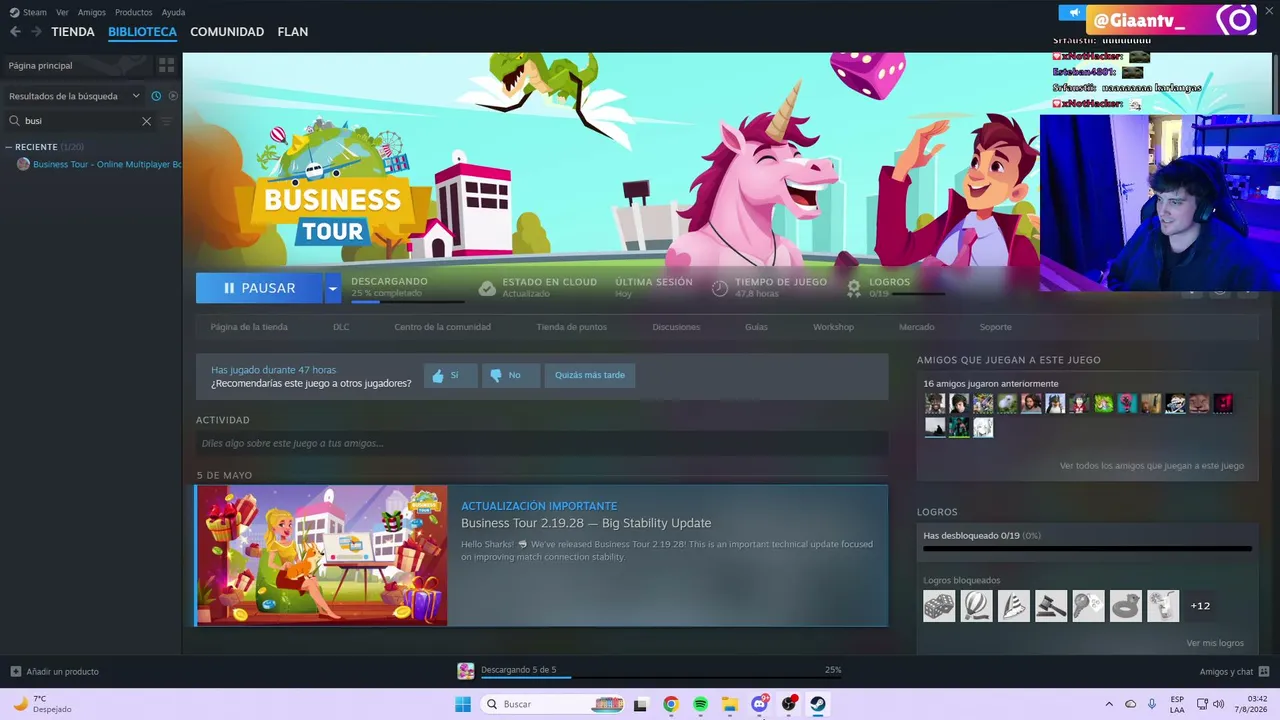This screenshot has width=1280, height=720.
Task: Open the Workshop link
Action: (x=833, y=327)
